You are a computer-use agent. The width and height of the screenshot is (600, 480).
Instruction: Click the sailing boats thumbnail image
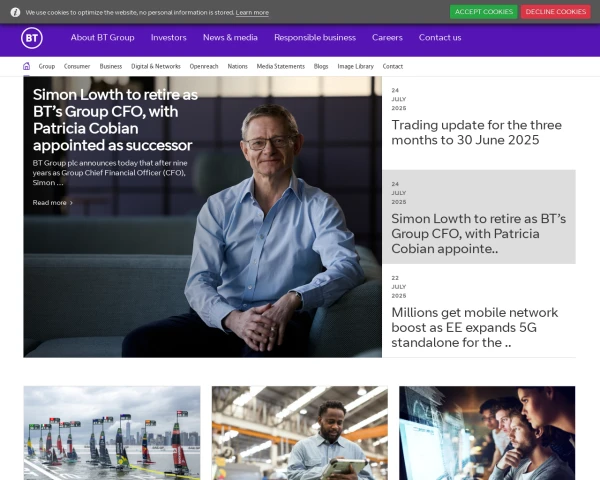[112, 432]
